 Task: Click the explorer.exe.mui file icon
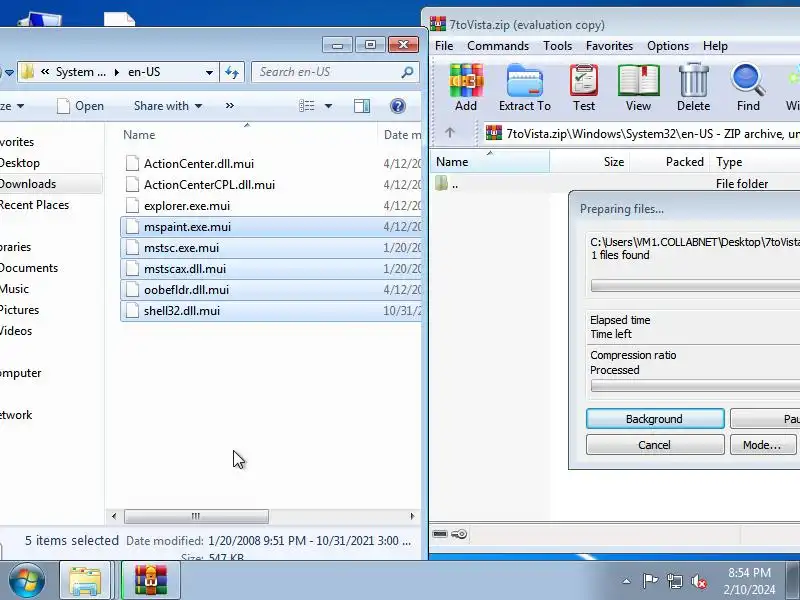[132, 206]
